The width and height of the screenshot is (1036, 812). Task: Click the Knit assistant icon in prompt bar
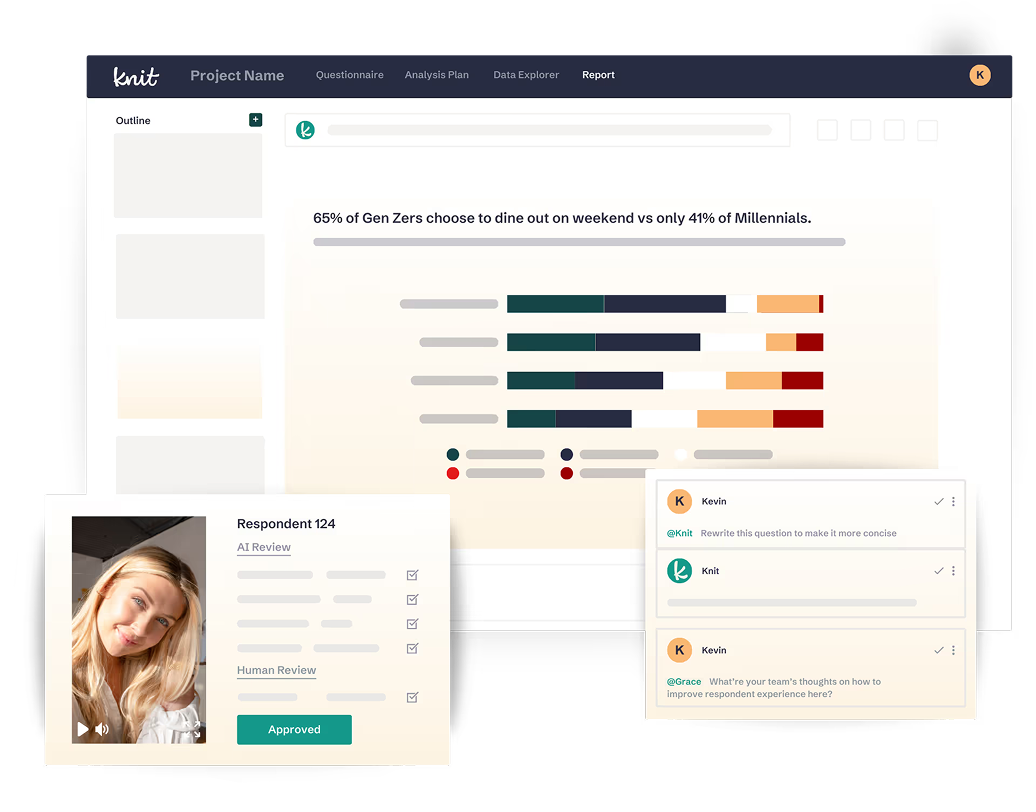[305, 130]
